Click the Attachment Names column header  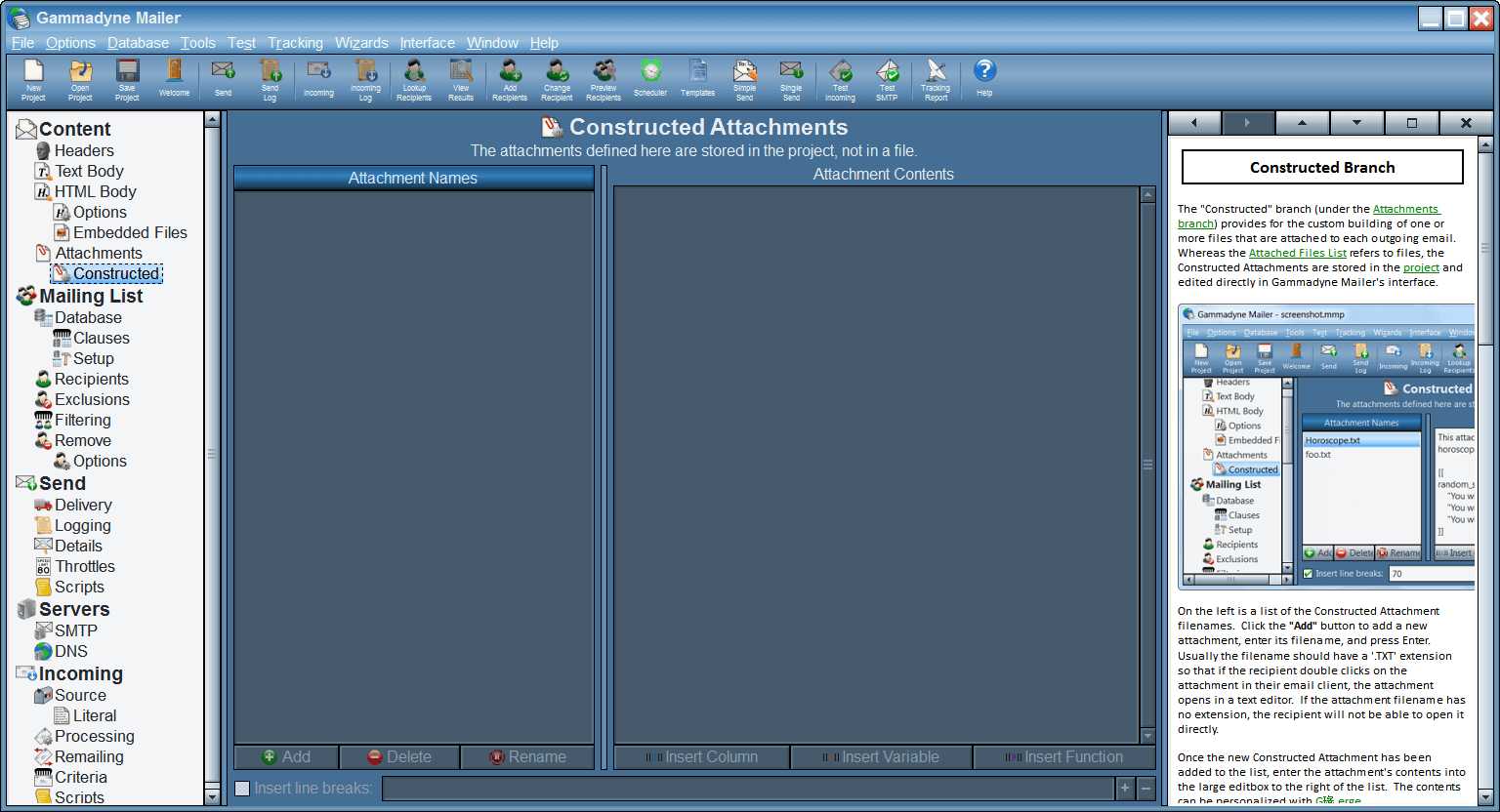[x=413, y=178]
